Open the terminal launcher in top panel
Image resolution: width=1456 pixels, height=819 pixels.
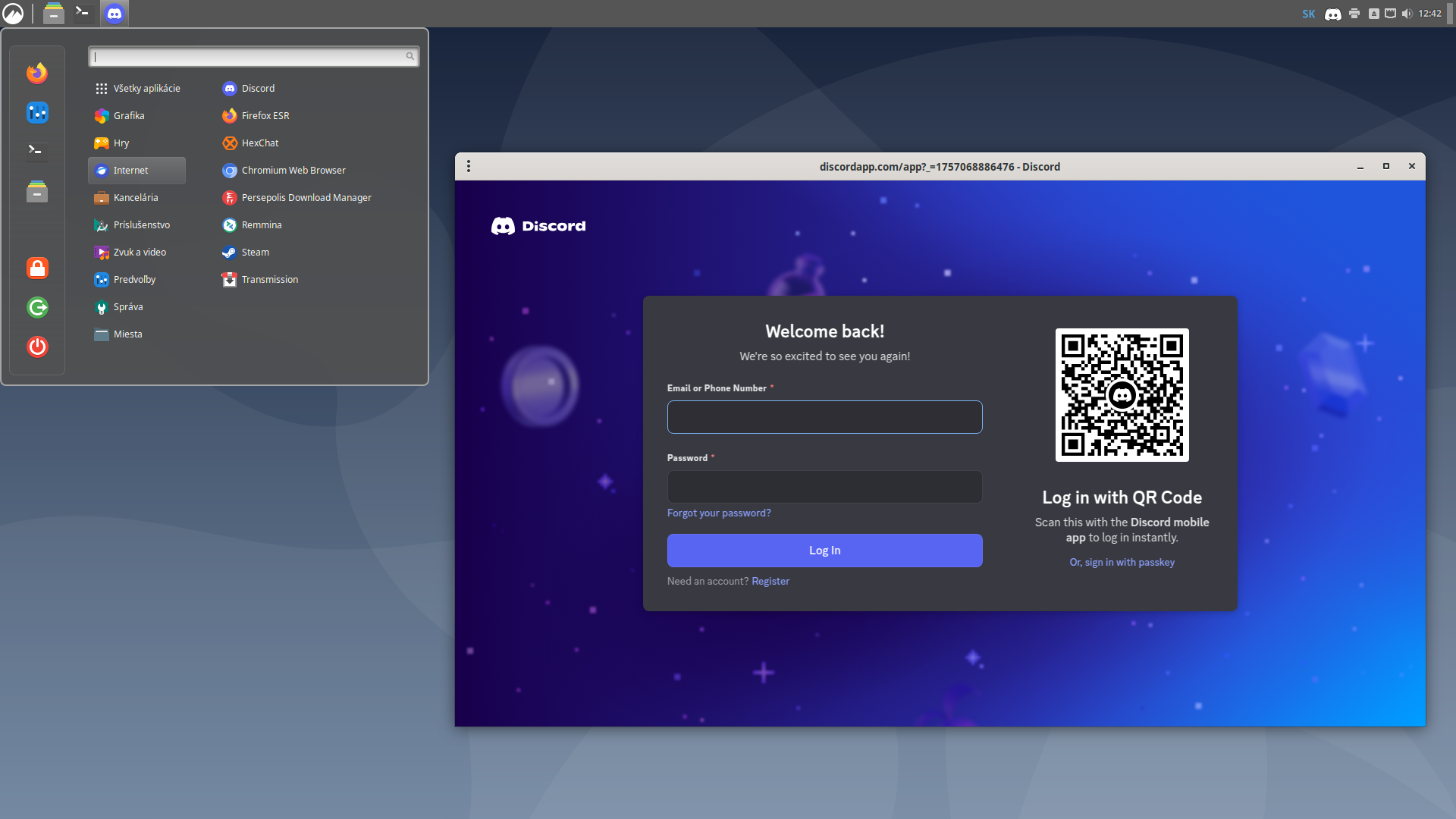click(x=83, y=13)
